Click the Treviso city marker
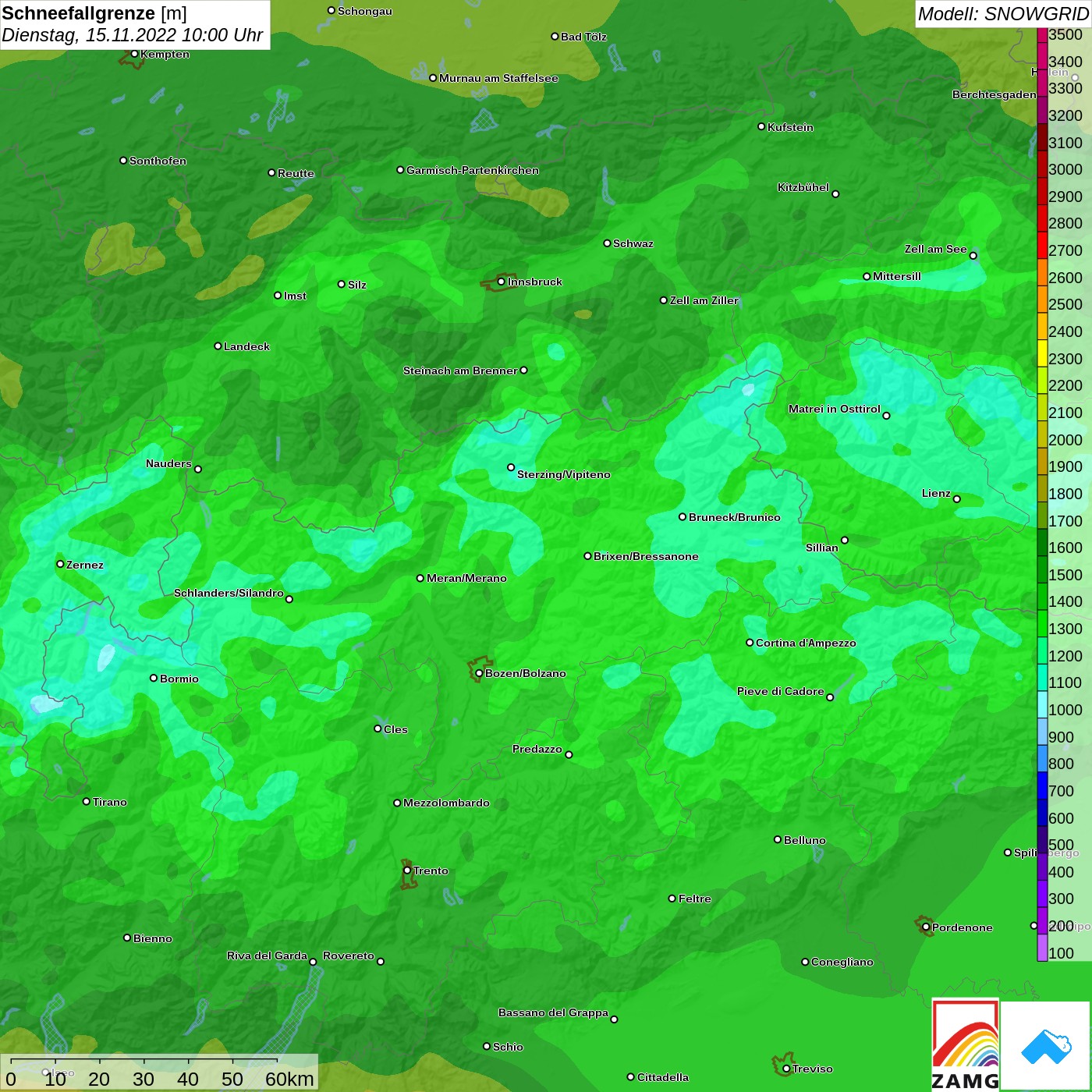Image resolution: width=1092 pixels, height=1092 pixels. [x=786, y=1069]
